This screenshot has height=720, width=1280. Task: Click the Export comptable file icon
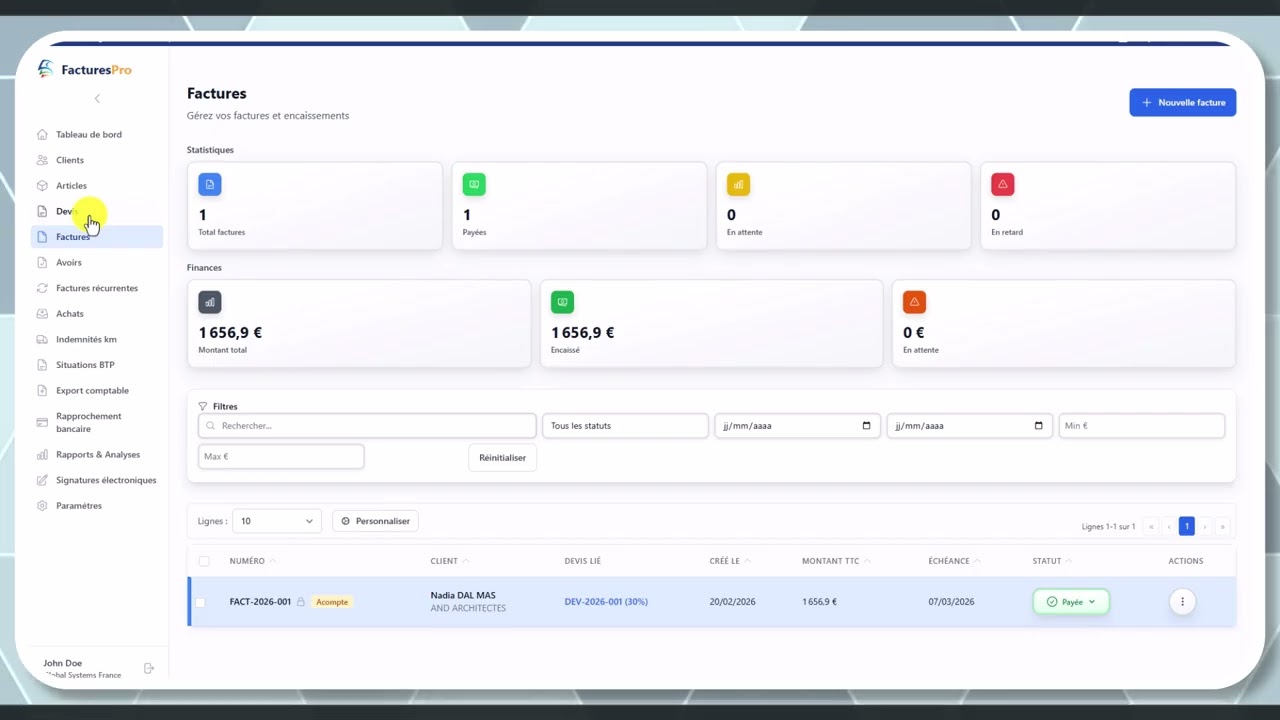[42, 390]
